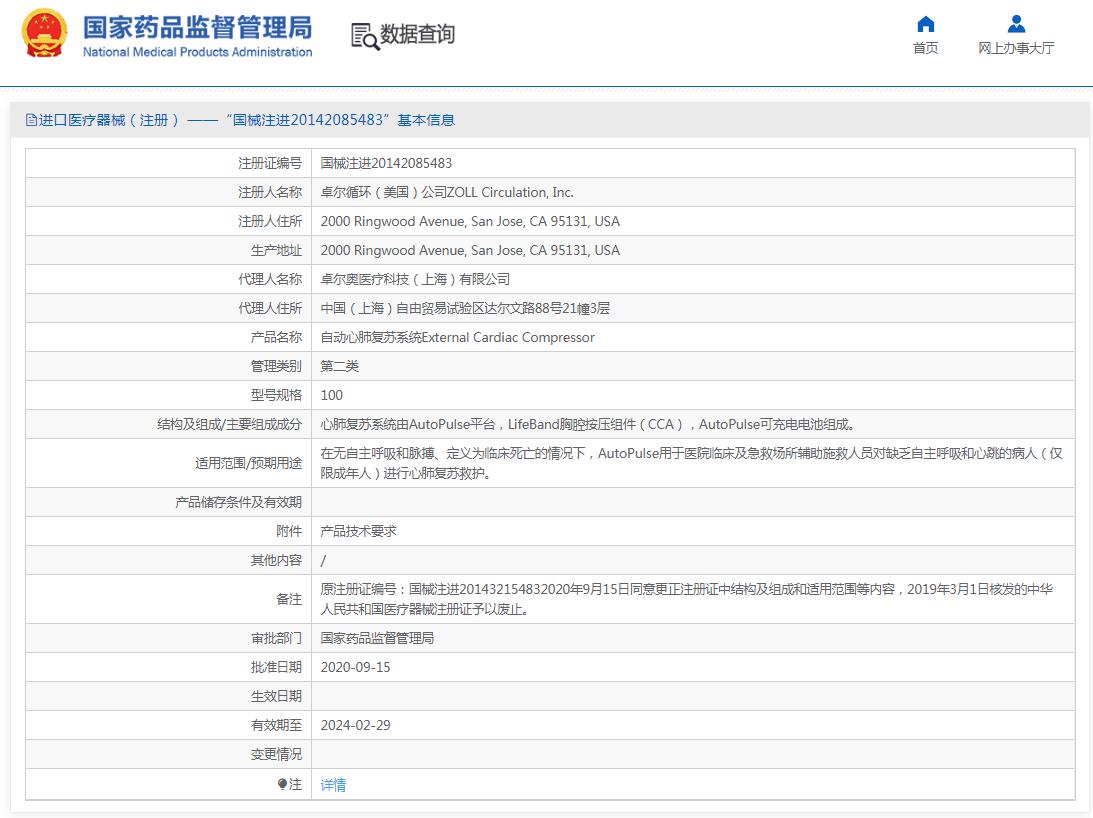Click the 审批部门 label cell
This screenshot has width=1093, height=818.
click(x=168, y=638)
